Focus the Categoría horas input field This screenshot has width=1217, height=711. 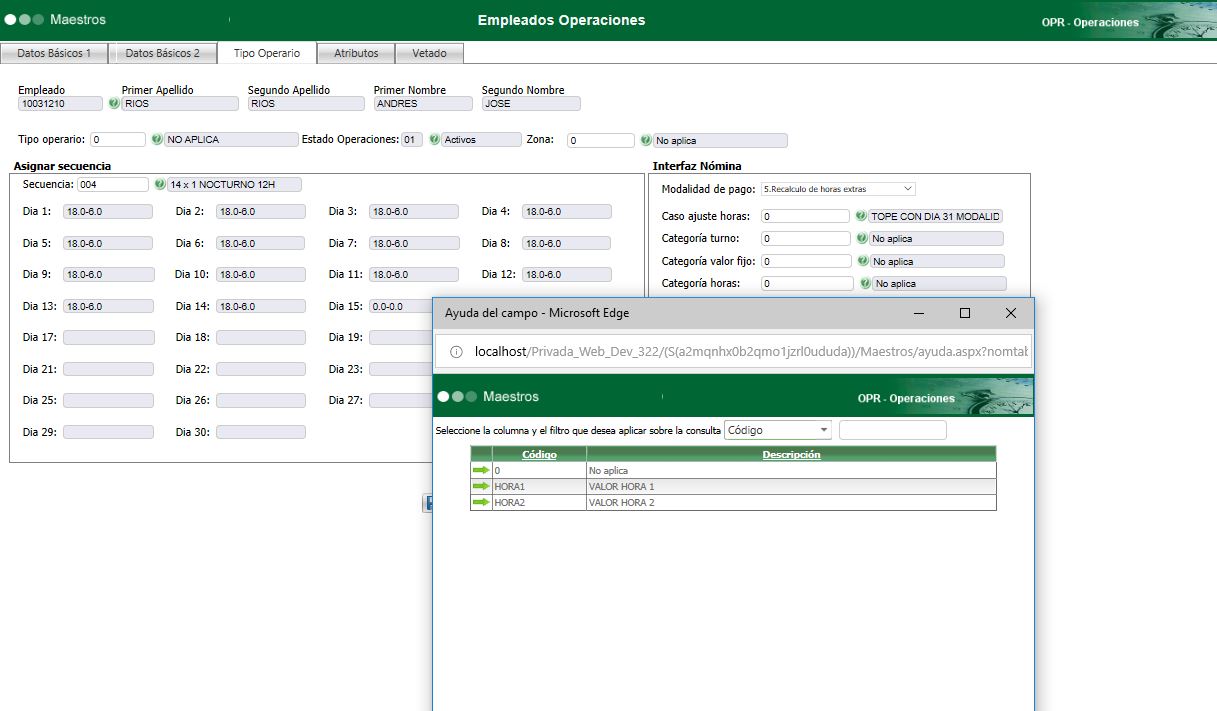pos(807,284)
